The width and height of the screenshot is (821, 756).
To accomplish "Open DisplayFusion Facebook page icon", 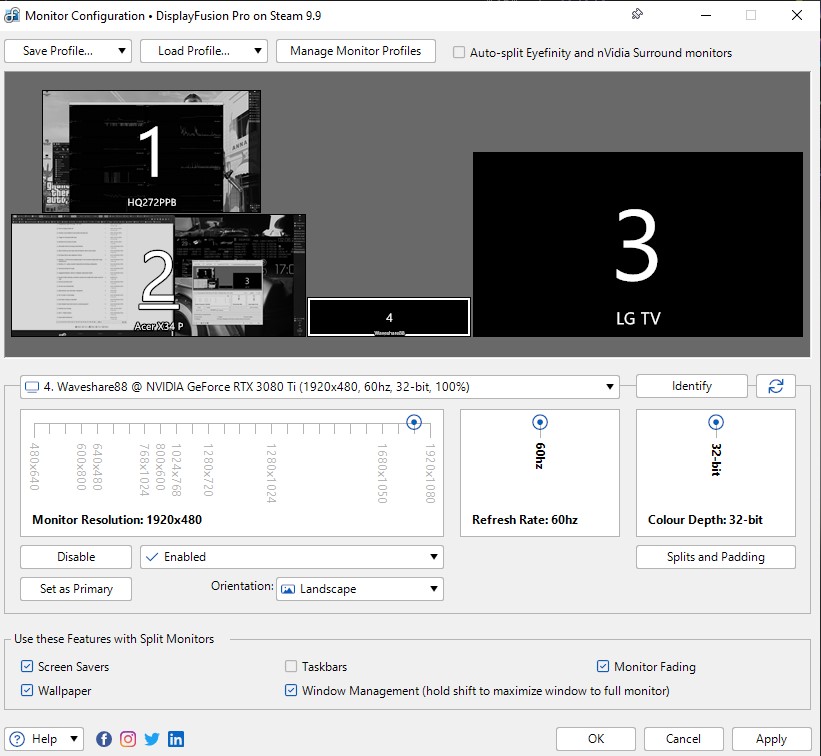I will pyautogui.click(x=104, y=739).
